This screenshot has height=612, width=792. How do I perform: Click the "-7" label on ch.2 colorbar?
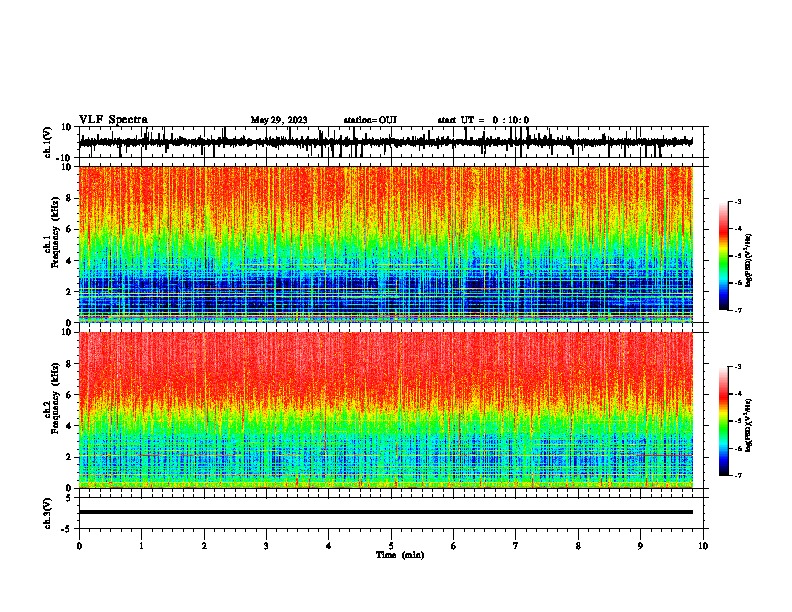click(737, 475)
